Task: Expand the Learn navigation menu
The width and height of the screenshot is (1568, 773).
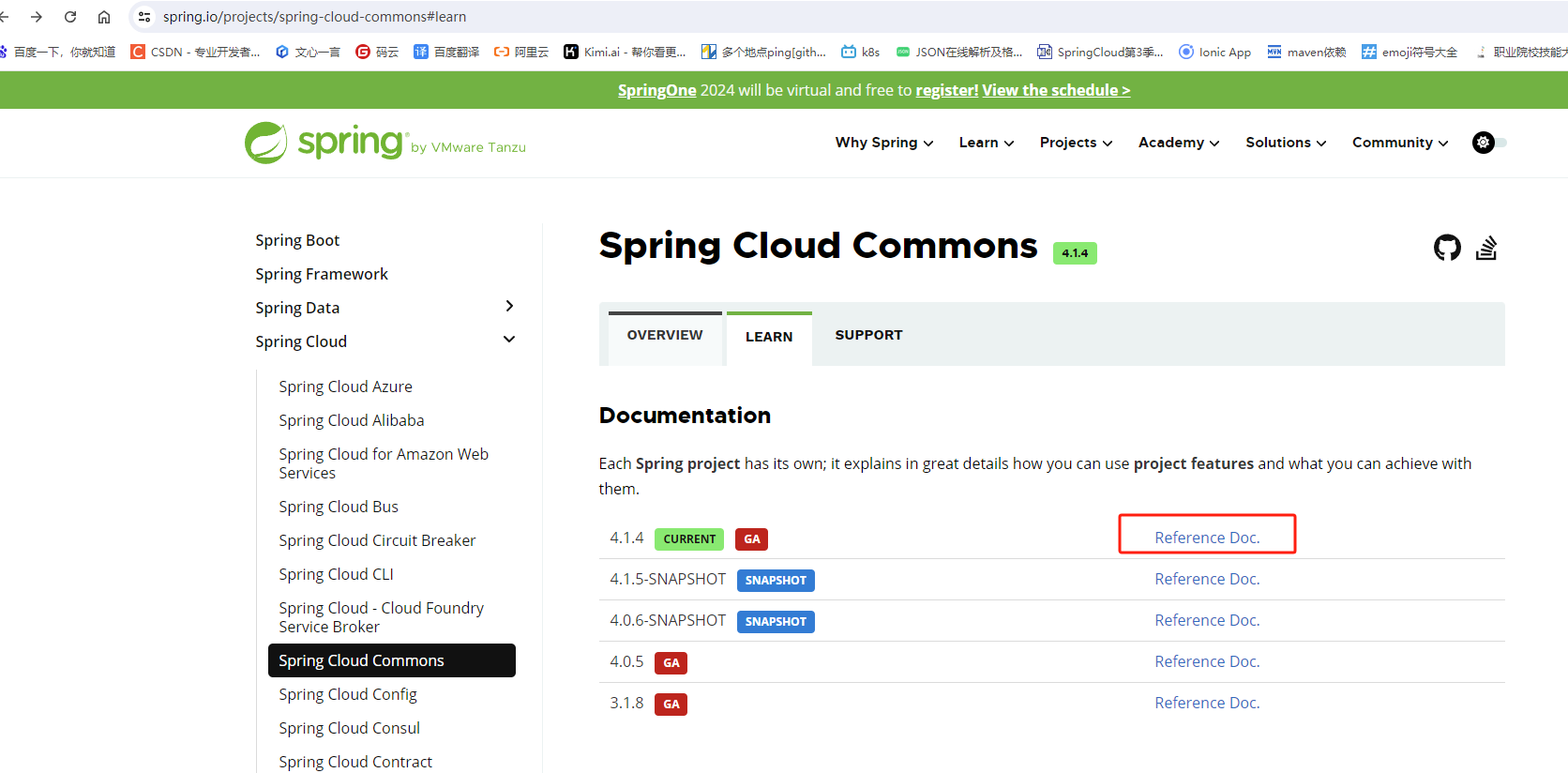Action: tap(987, 143)
